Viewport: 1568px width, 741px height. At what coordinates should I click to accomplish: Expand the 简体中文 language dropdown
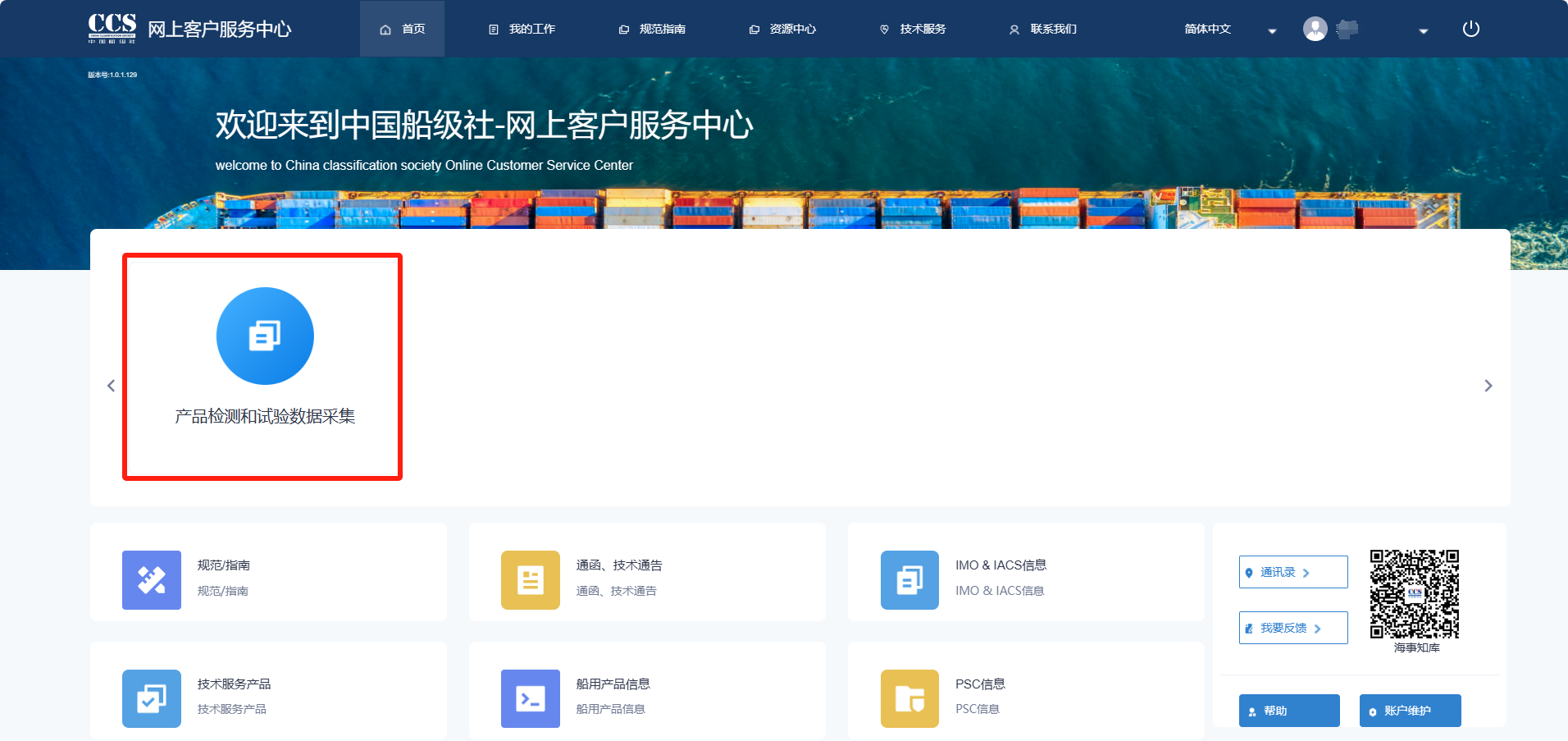[1272, 31]
